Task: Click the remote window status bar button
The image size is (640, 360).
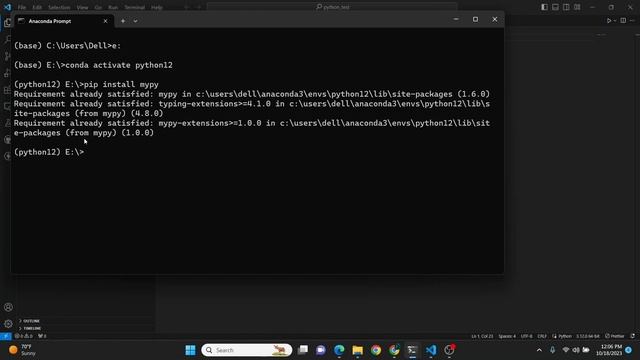Action: 5,336
